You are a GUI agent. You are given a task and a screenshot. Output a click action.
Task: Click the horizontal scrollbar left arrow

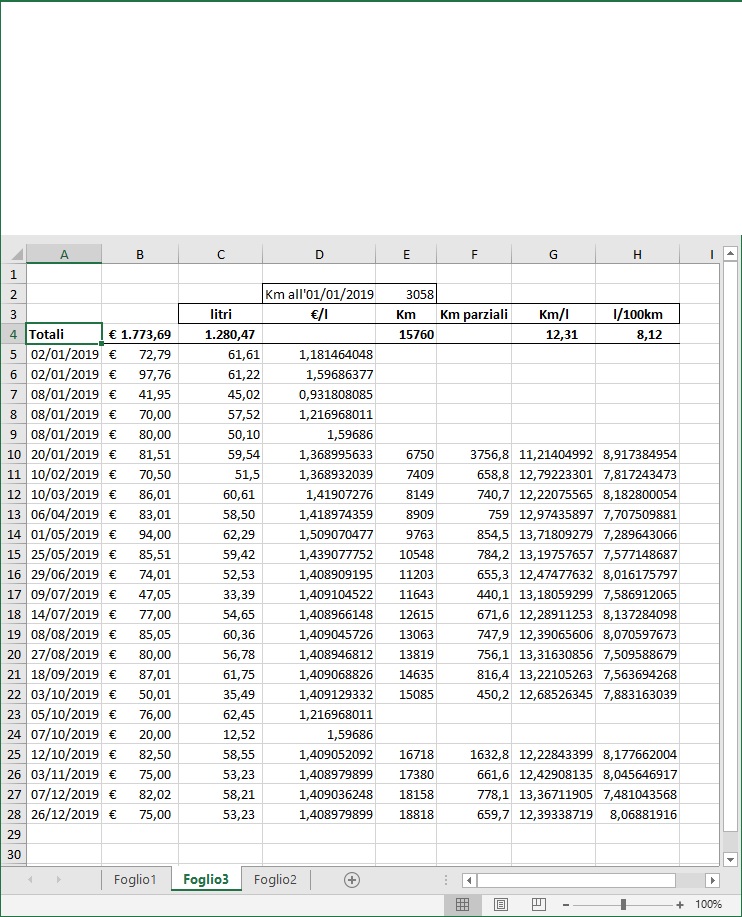point(469,880)
